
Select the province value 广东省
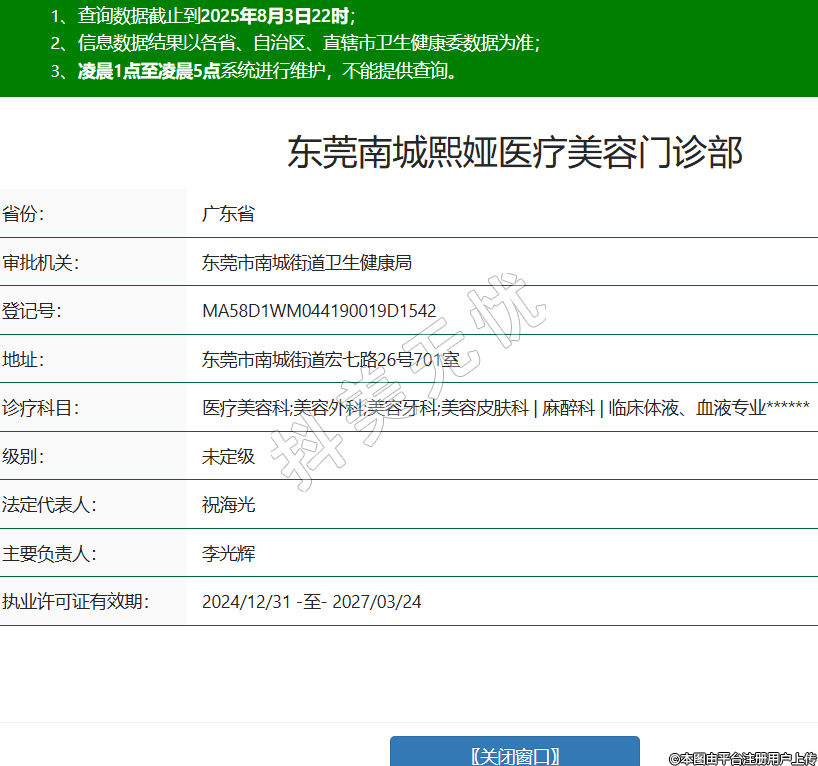228,214
